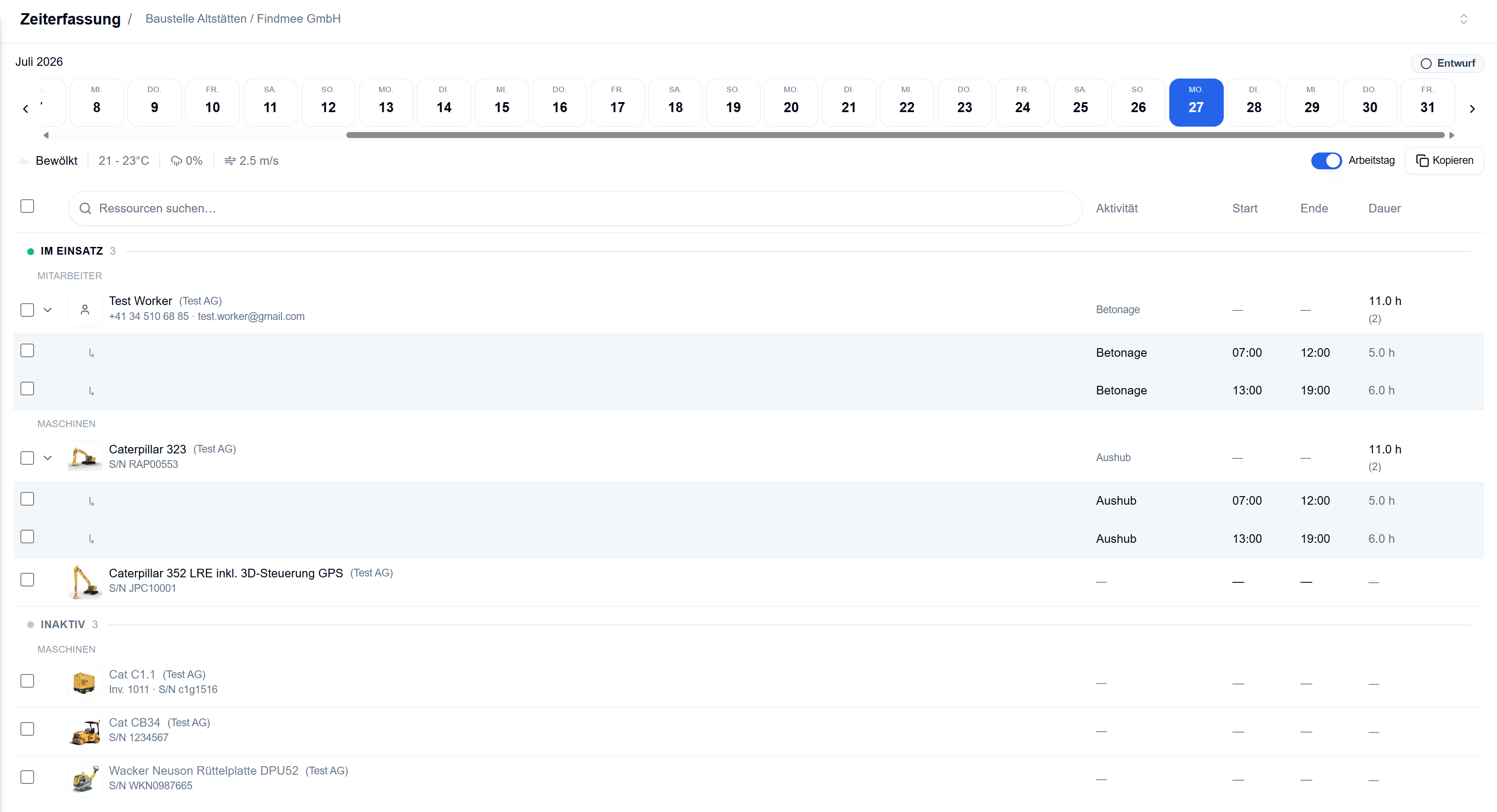
Task: Click the Kopieren button
Action: click(1445, 160)
